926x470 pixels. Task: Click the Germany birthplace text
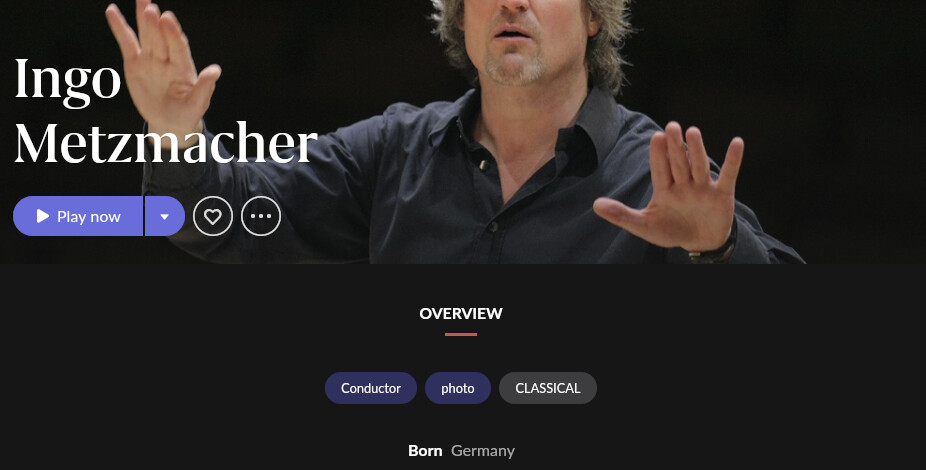point(482,451)
